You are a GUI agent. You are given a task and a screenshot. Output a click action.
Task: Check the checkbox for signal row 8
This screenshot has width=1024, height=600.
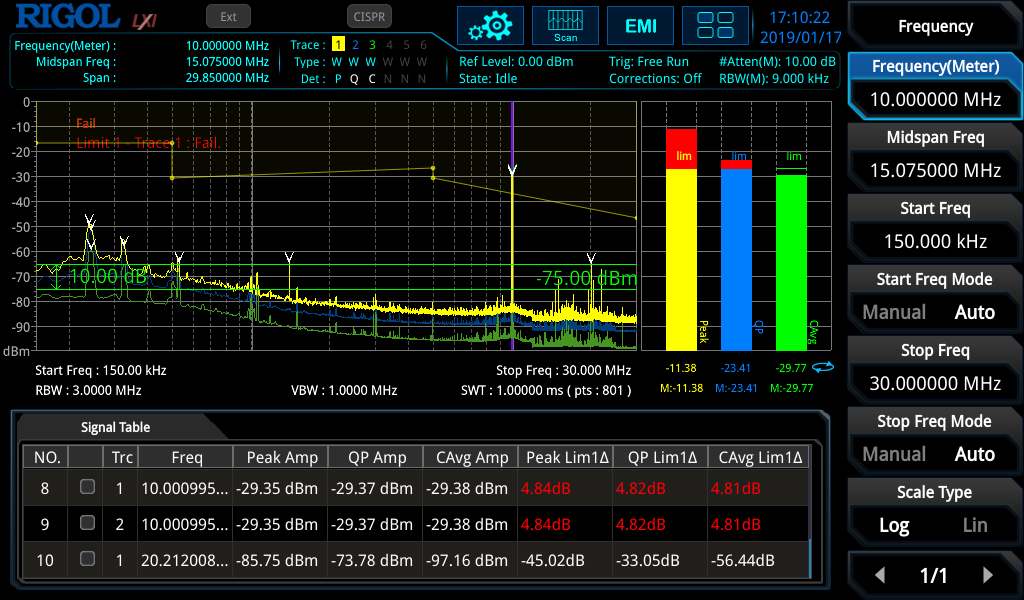(x=87, y=486)
